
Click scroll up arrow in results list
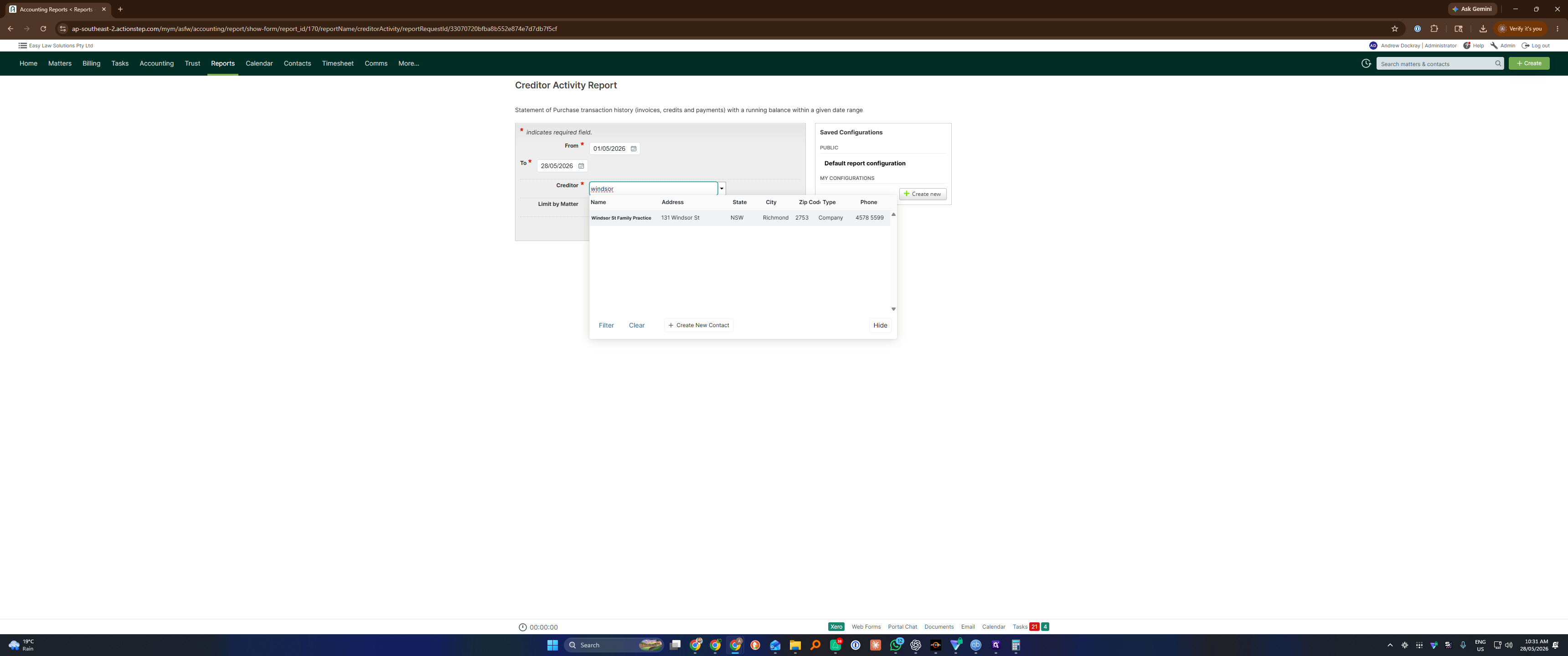tap(893, 215)
